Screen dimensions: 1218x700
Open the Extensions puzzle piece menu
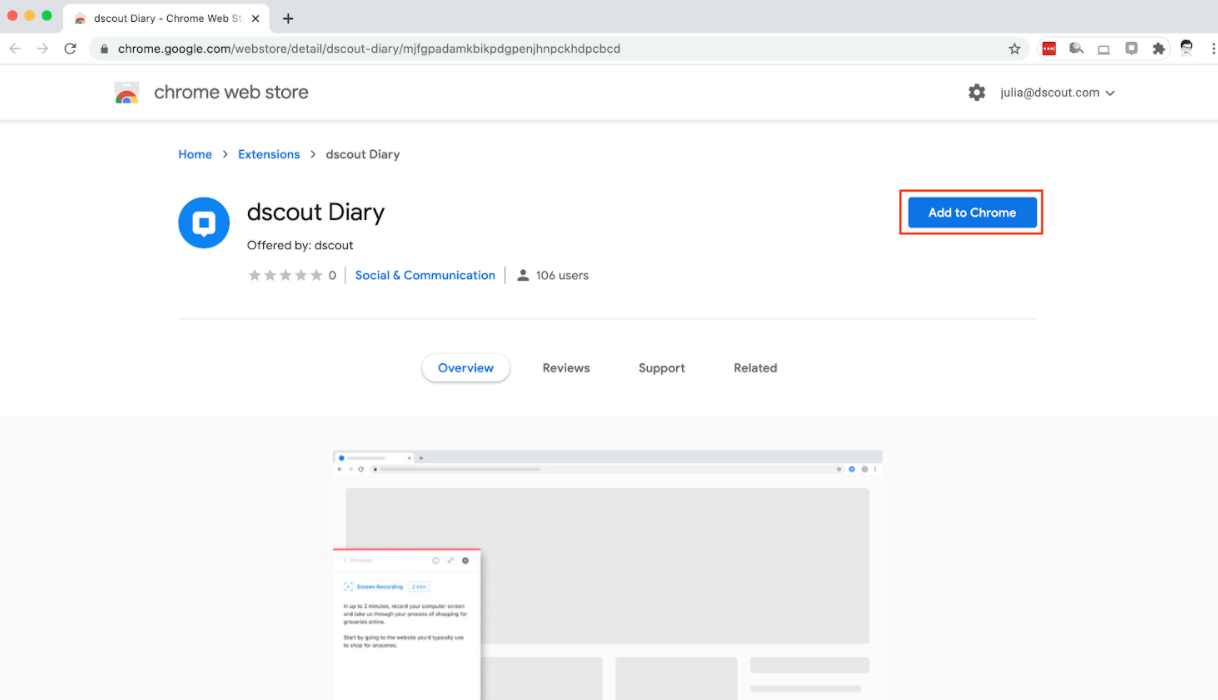pos(1159,48)
